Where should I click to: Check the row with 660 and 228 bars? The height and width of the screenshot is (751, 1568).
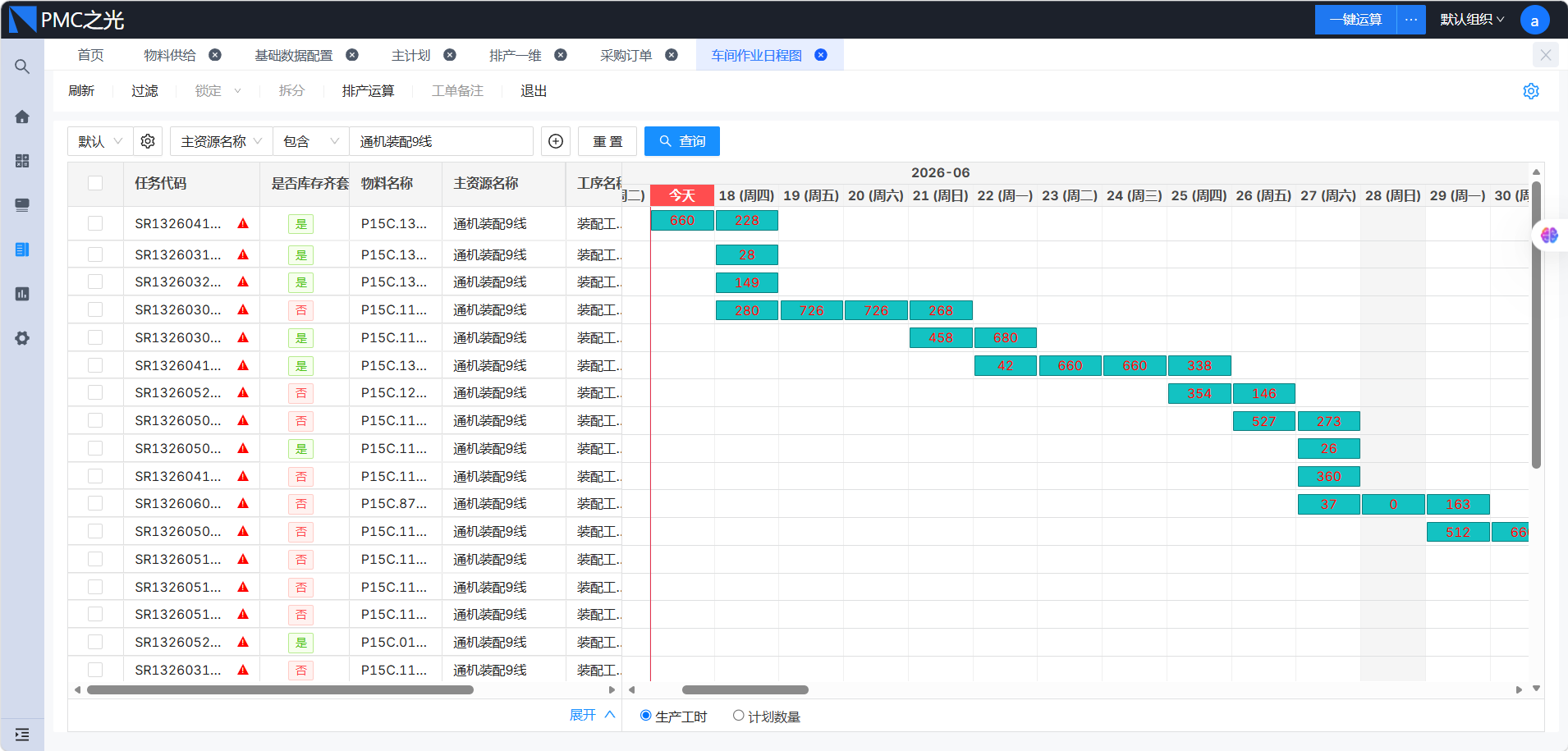coord(95,223)
